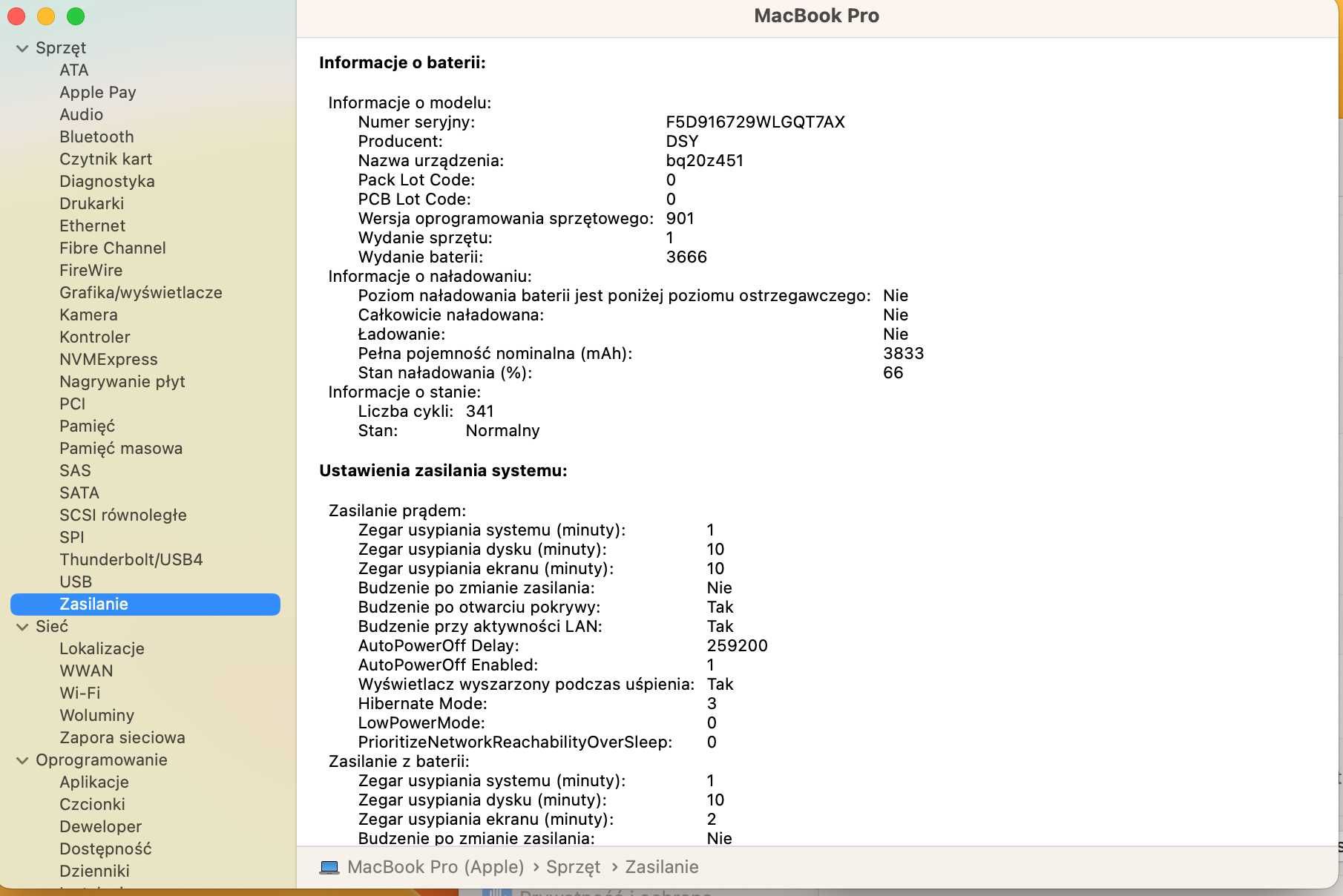The image size is (1343, 896).
Task: Select Czcionki in the sidebar
Action: [93, 804]
